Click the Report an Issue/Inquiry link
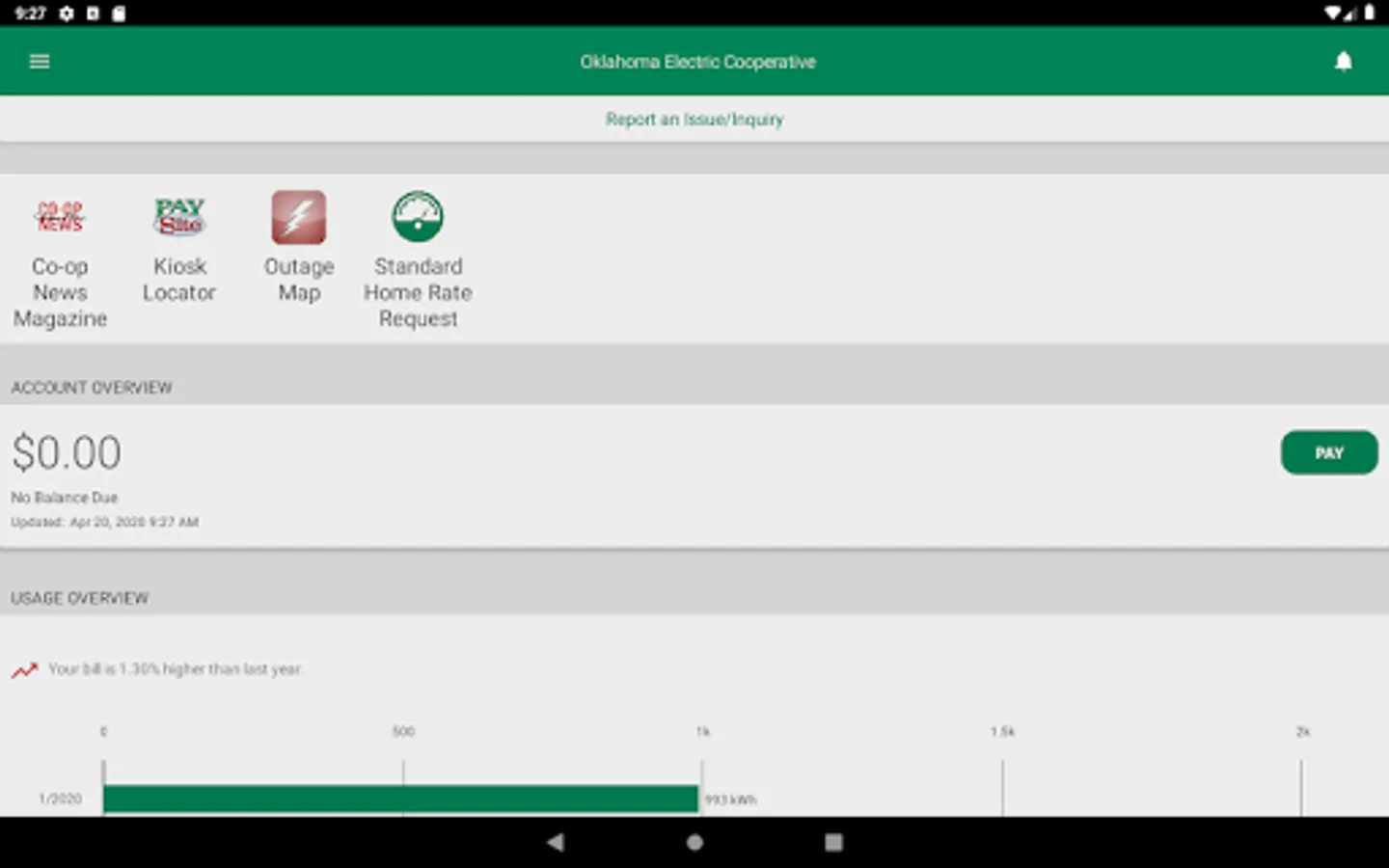The width and height of the screenshot is (1389, 868). point(694,120)
